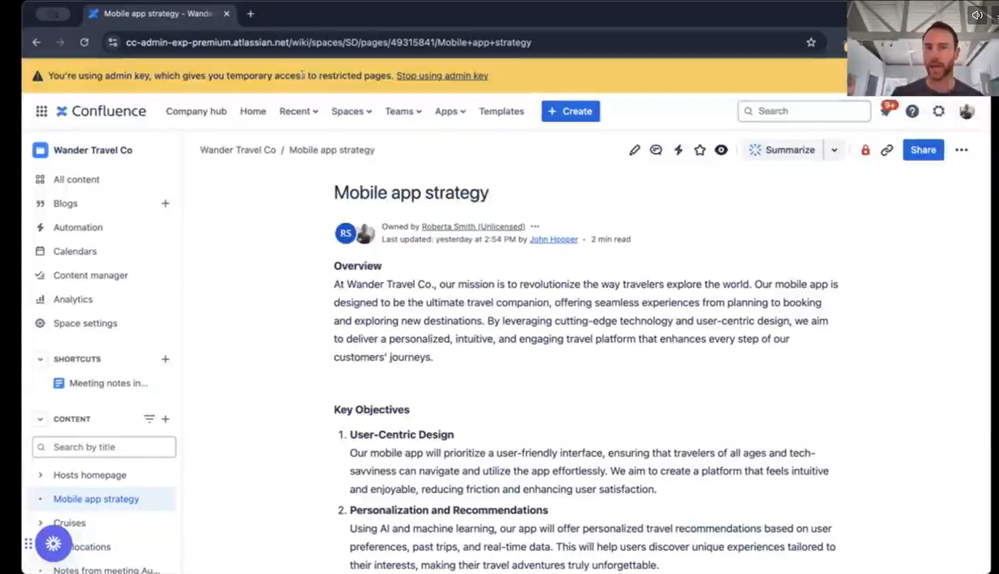
Task: Open owner ellipsis options
Action: pos(535,226)
